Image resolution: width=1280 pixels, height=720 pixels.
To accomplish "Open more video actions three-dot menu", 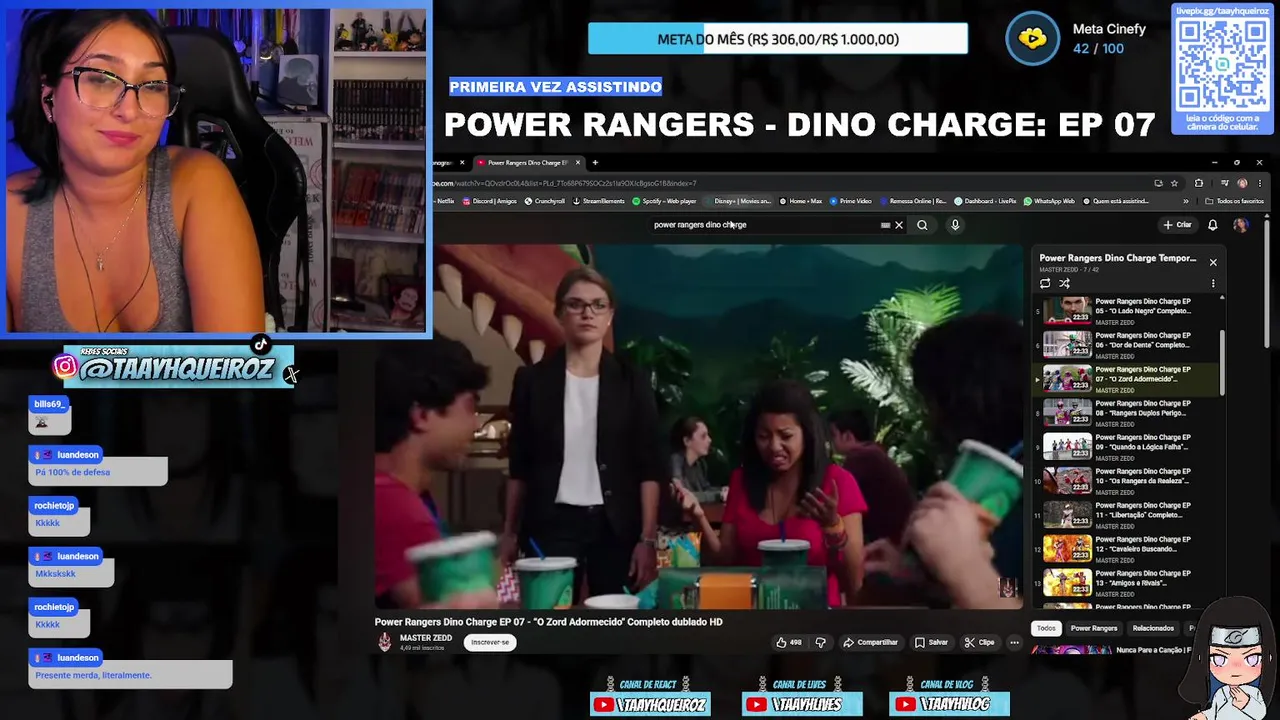I will tap(1014, 642).
